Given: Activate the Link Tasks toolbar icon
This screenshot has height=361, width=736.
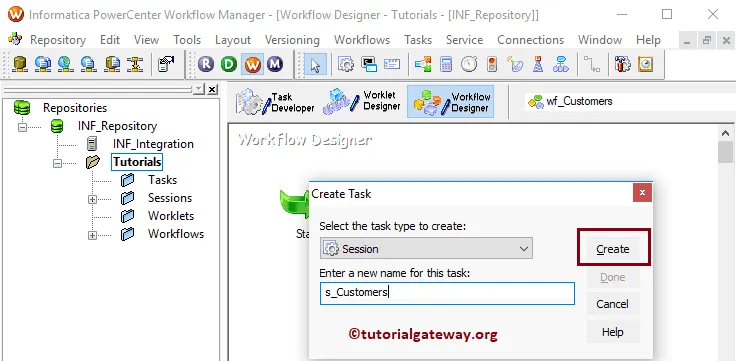Looking at the screenshot, I should click(x=592, y=64).
